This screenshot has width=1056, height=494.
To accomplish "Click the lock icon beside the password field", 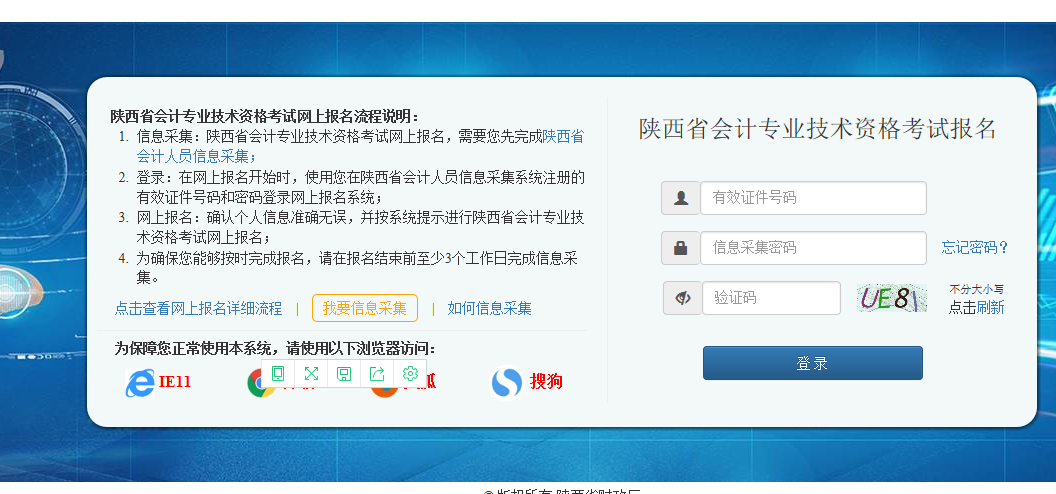I will 681,248.
